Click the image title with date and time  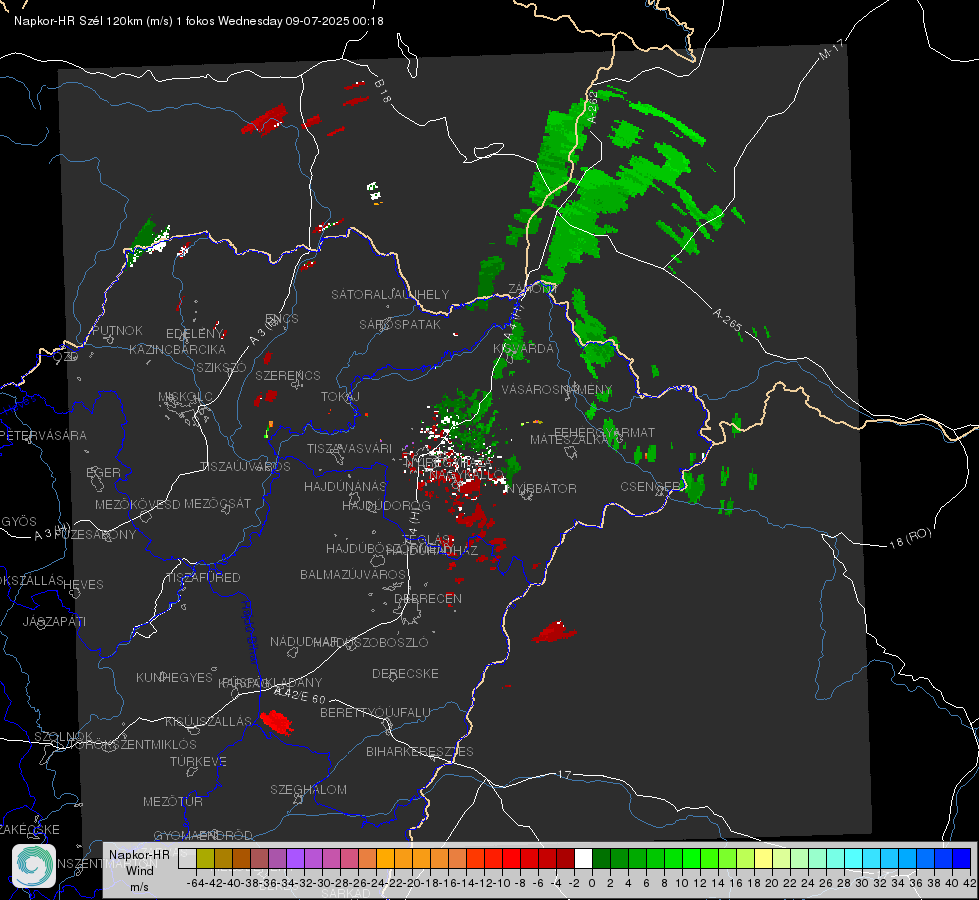click(199, 21)
